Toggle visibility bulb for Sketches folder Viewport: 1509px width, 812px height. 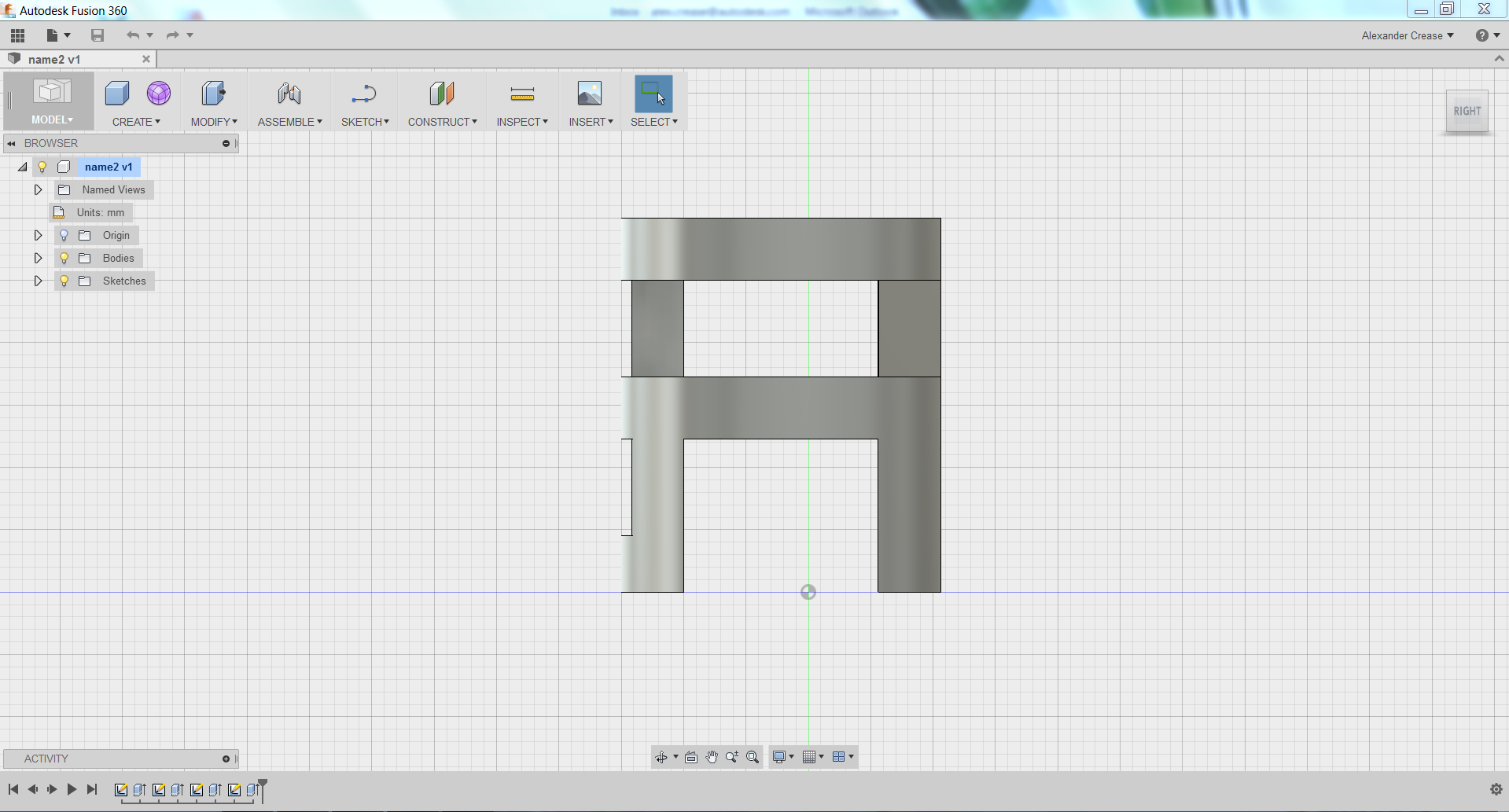point(64,281)
